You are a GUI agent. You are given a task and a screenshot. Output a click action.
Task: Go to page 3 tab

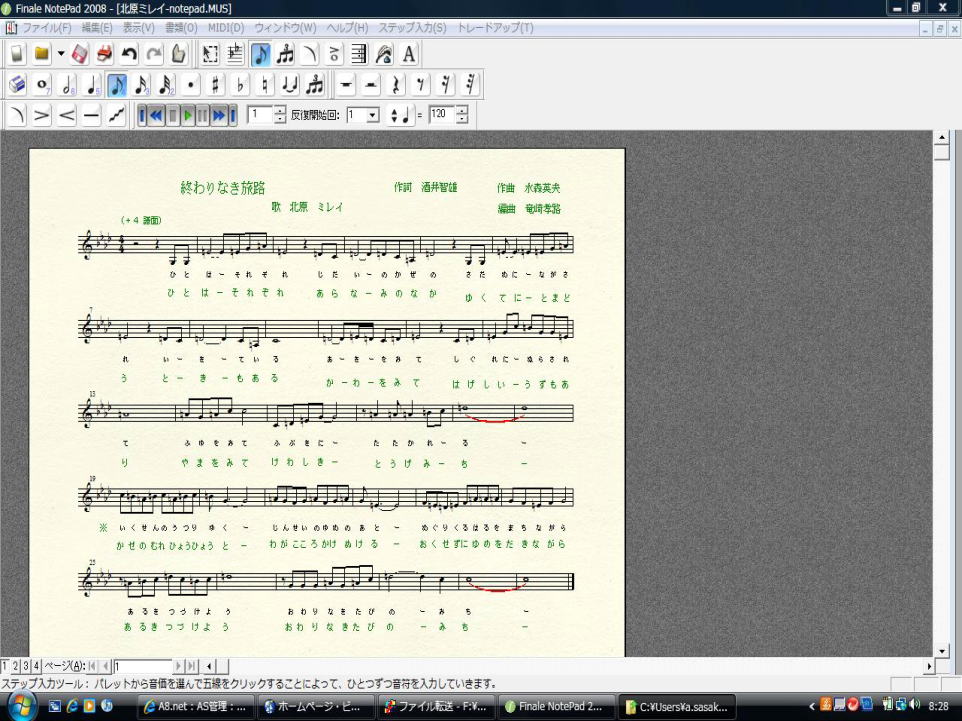point(26,666)
